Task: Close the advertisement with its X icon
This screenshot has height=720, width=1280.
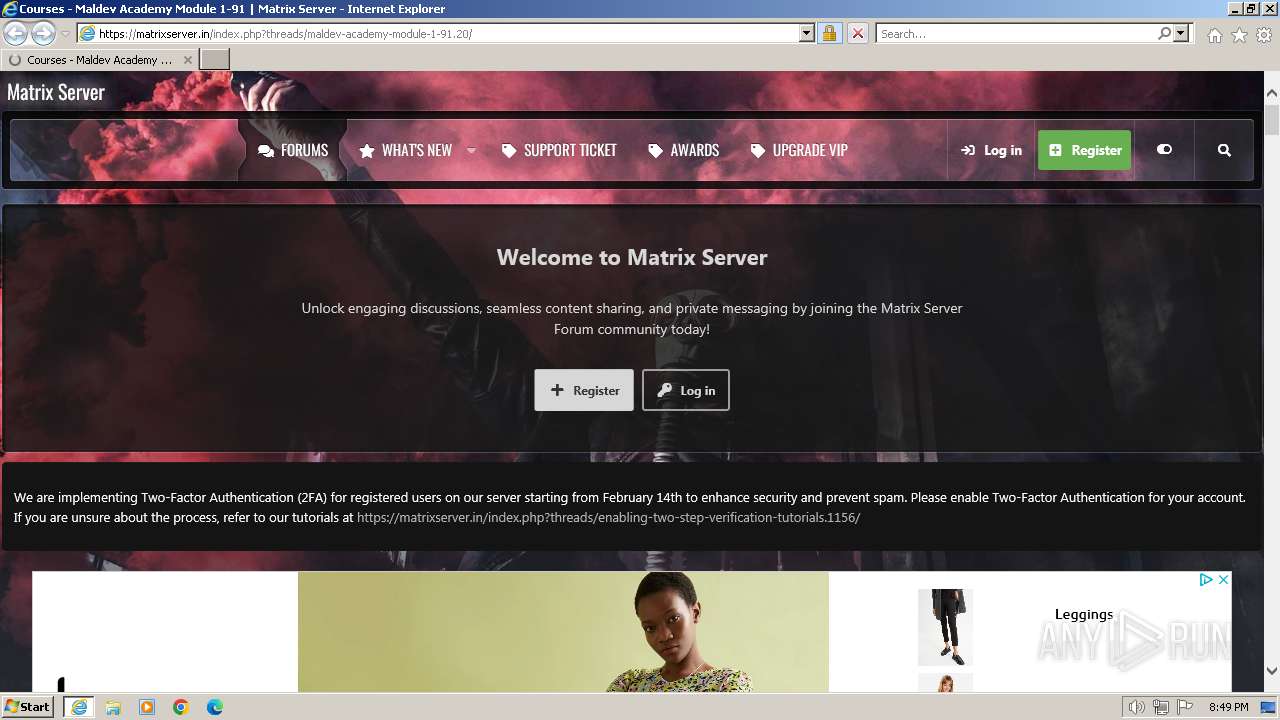Action: [1223, 579]
